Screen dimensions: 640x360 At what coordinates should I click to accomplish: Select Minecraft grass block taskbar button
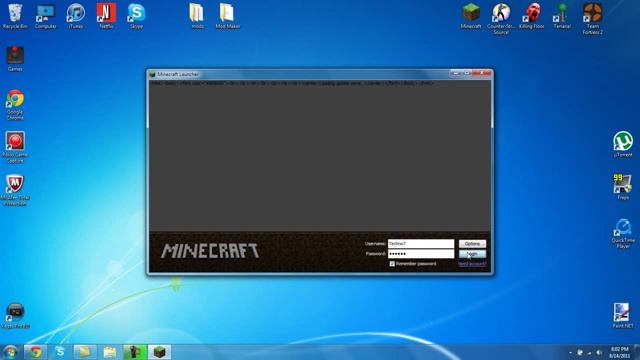tap(159, 352)
